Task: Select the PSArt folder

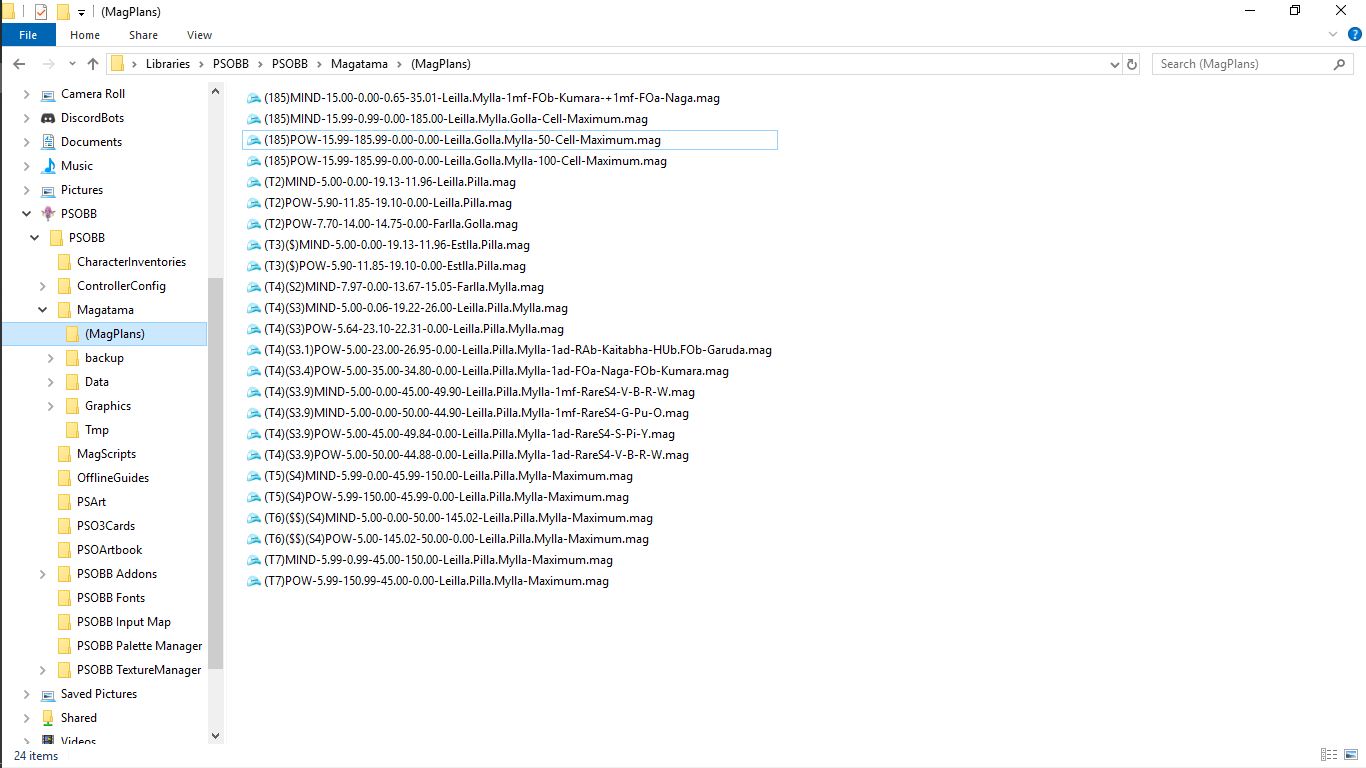Action: click(91, 502)
